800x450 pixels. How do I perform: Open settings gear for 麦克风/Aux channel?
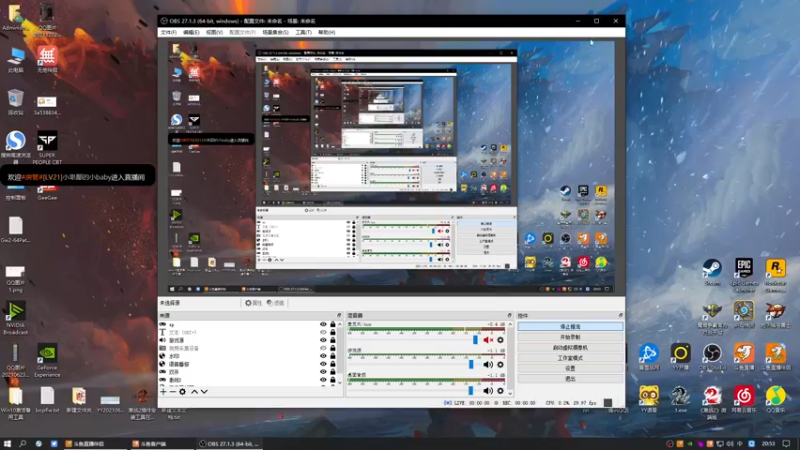tap(501, 340)
